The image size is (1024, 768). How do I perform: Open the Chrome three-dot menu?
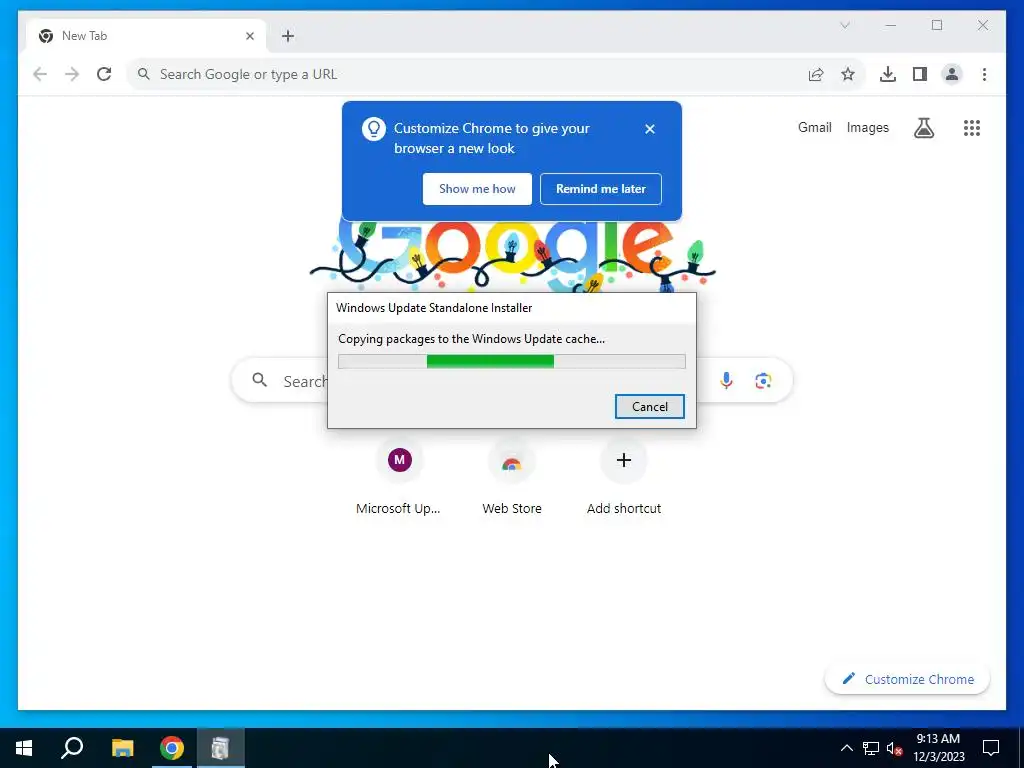(x=984, y=74)
